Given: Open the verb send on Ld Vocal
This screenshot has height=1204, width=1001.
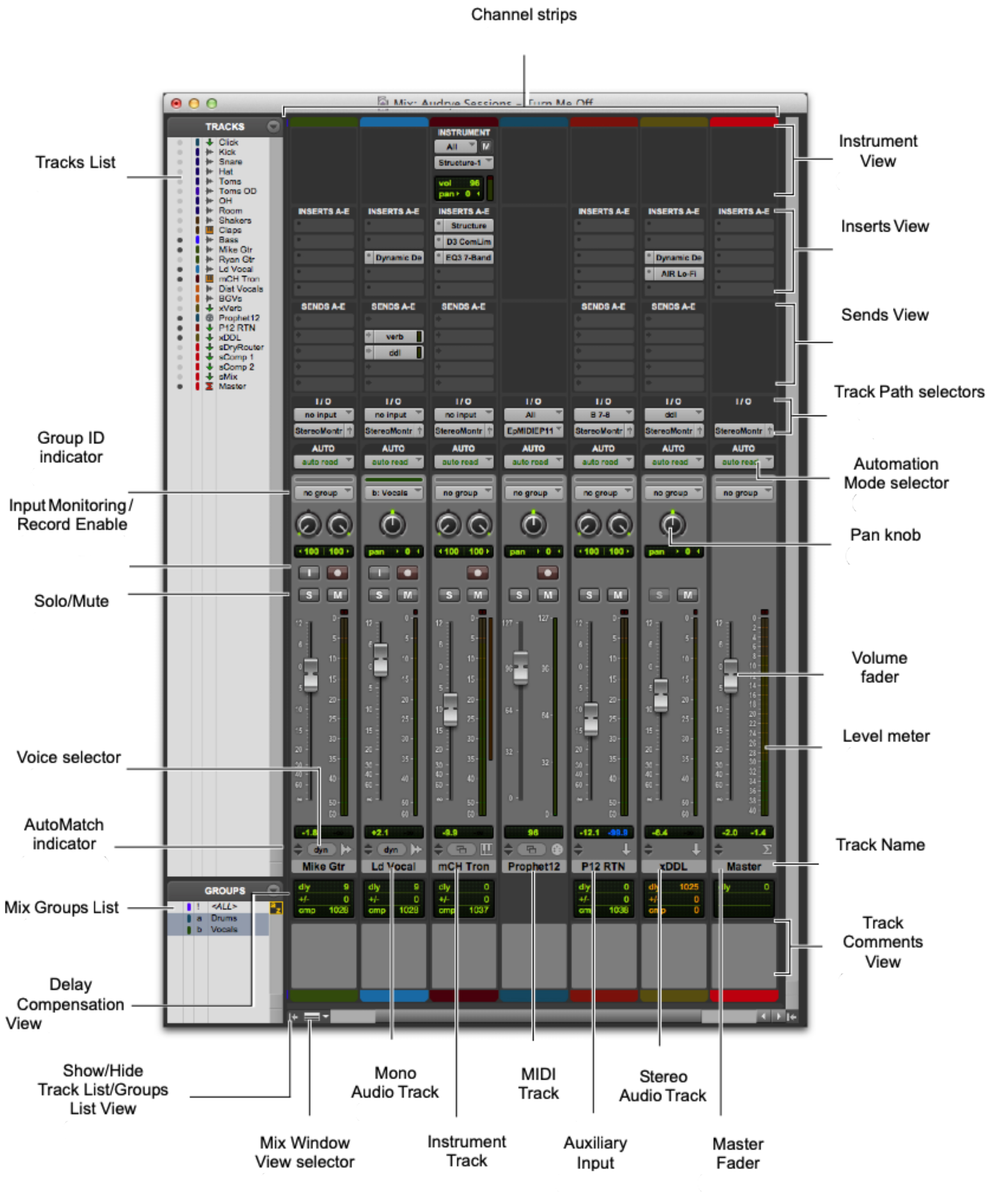Looking at the screenshot, I should click(394, 337).
